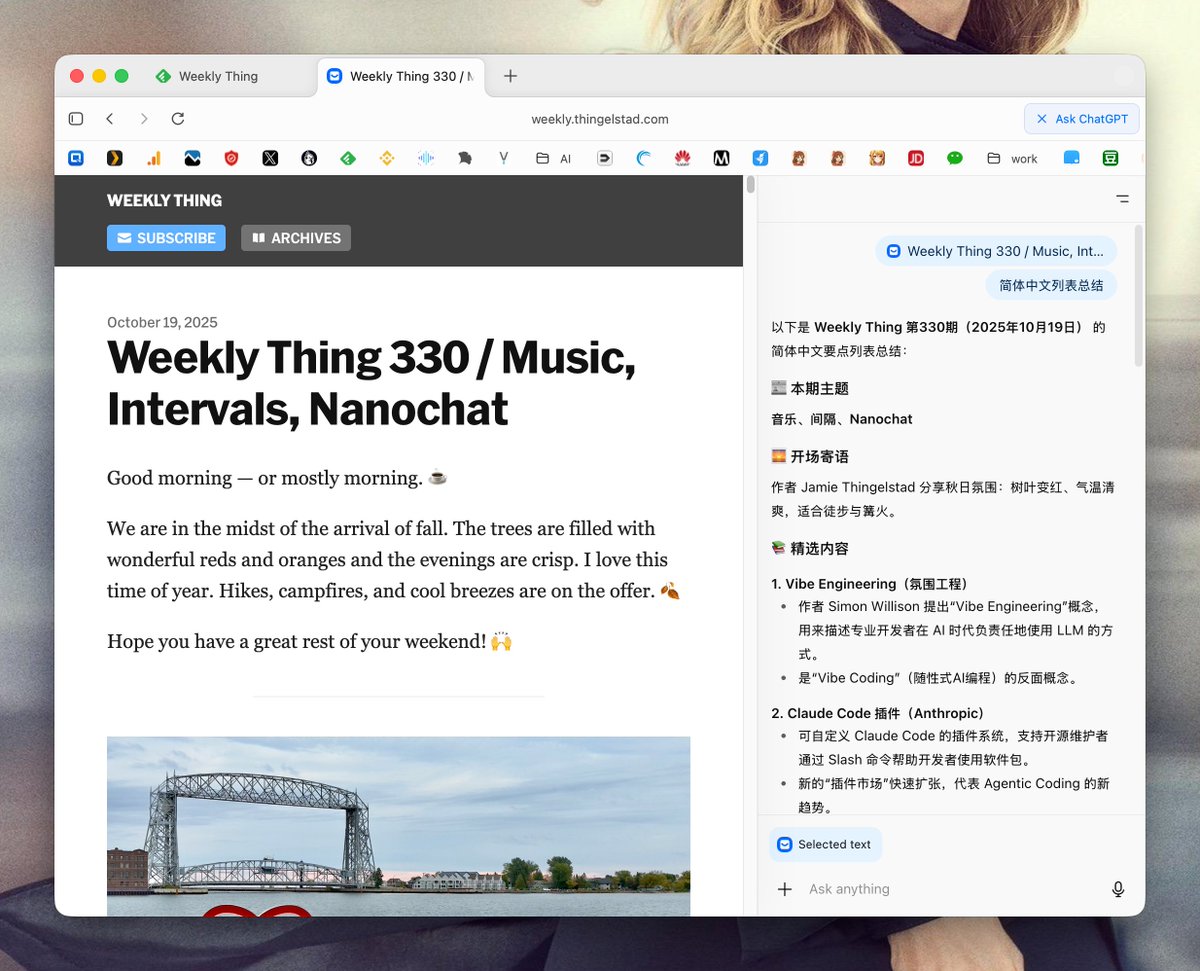The height and width of the screenshot is (971, 1200).
Task: Open the ChatGPT panel menu icon
Action: (x=1122, y=199)
